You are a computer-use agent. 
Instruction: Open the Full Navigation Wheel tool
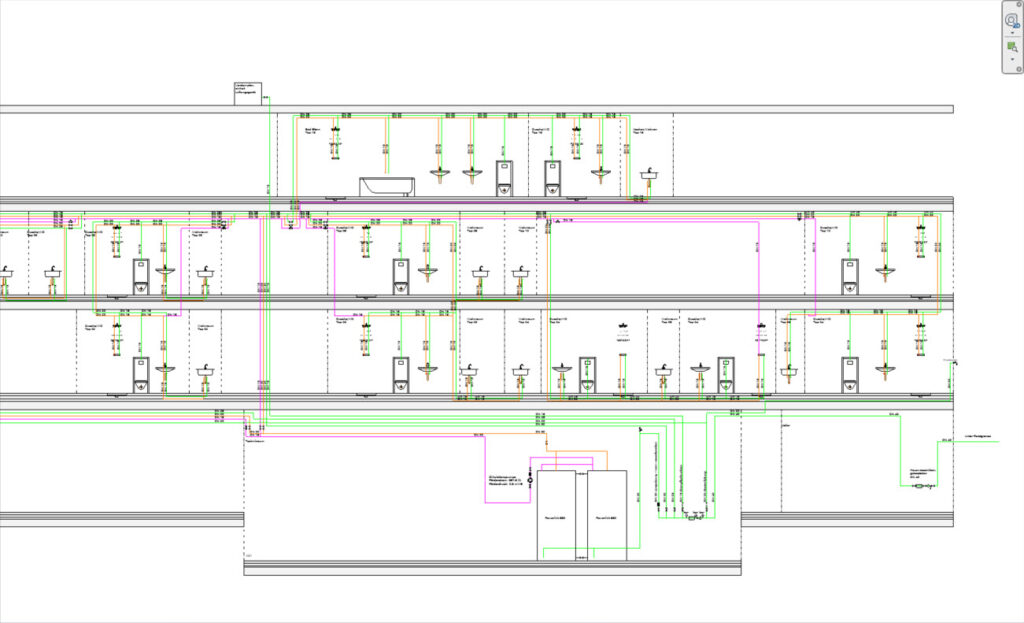pos(1011,20)
